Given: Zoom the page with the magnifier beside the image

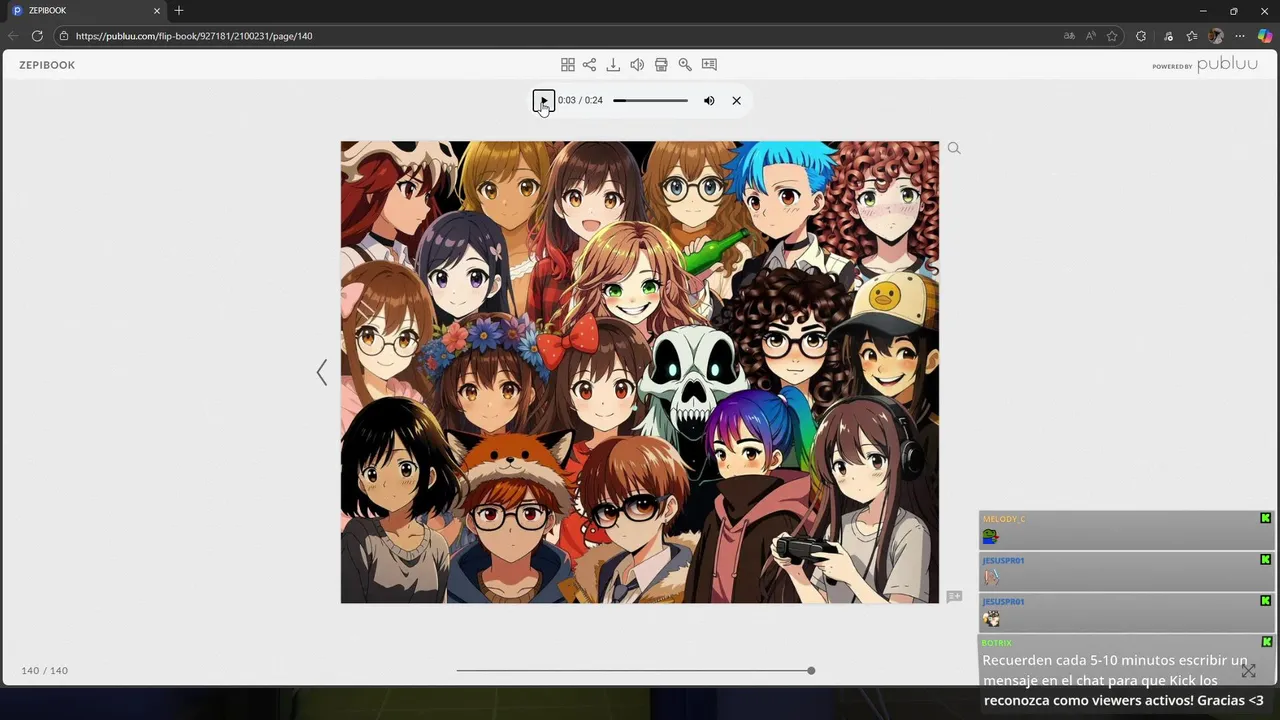Looking at the screenshot, I should tap(954, 148).
